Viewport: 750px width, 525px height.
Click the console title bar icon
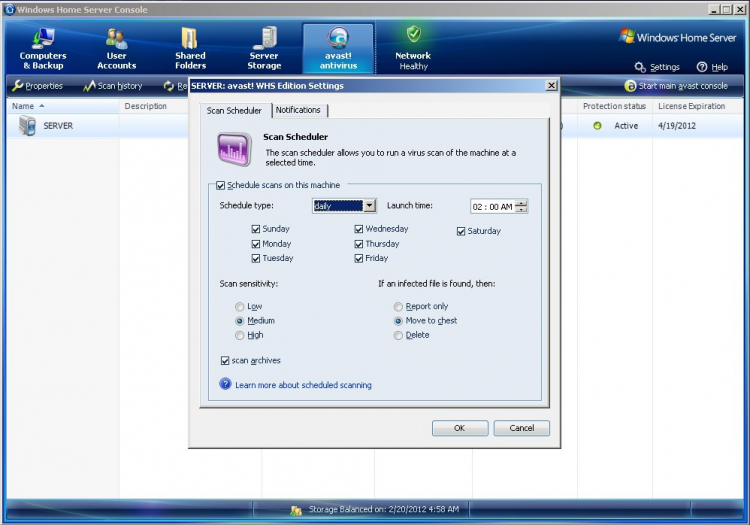[x=9, y=9]
